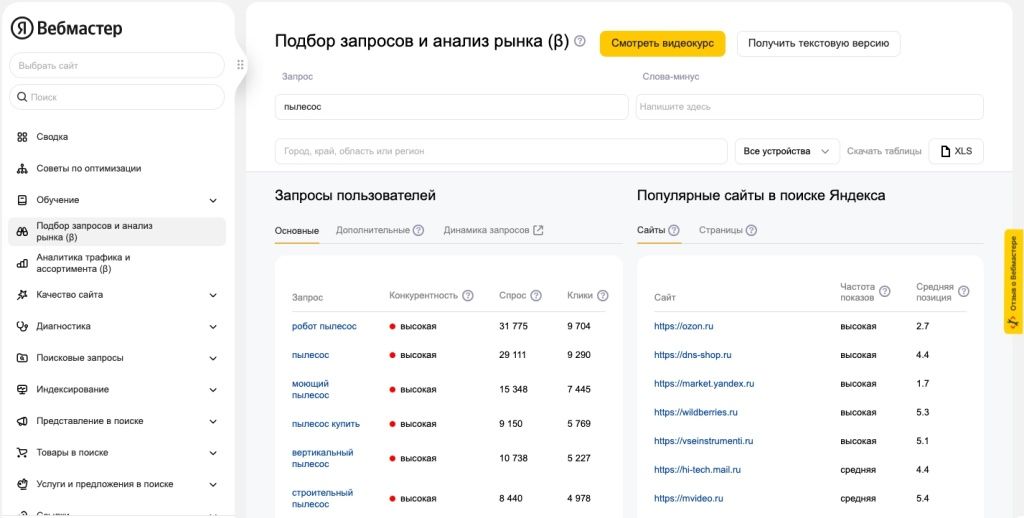Viewport: 1024px width, 518px height.
Task: Click help icon next to Спрос column
Action: point(536,295)
